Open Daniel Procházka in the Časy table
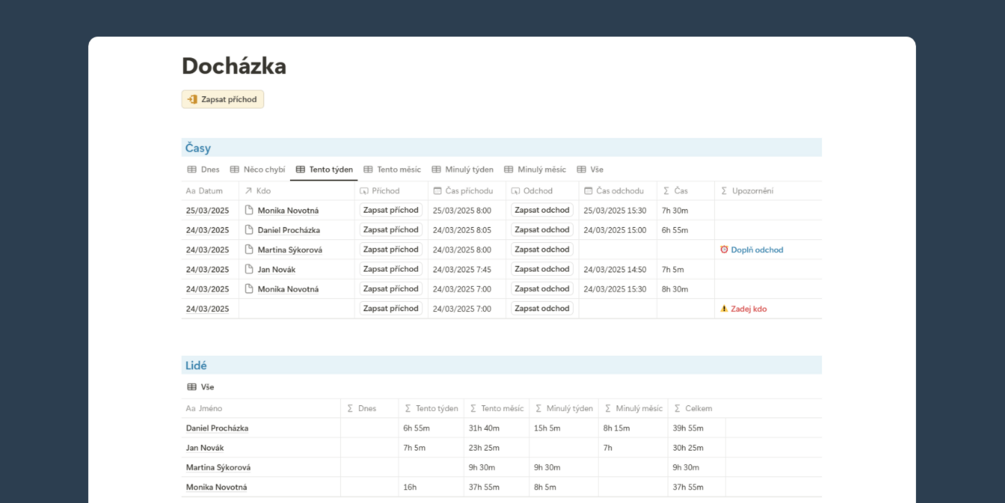 288,230
